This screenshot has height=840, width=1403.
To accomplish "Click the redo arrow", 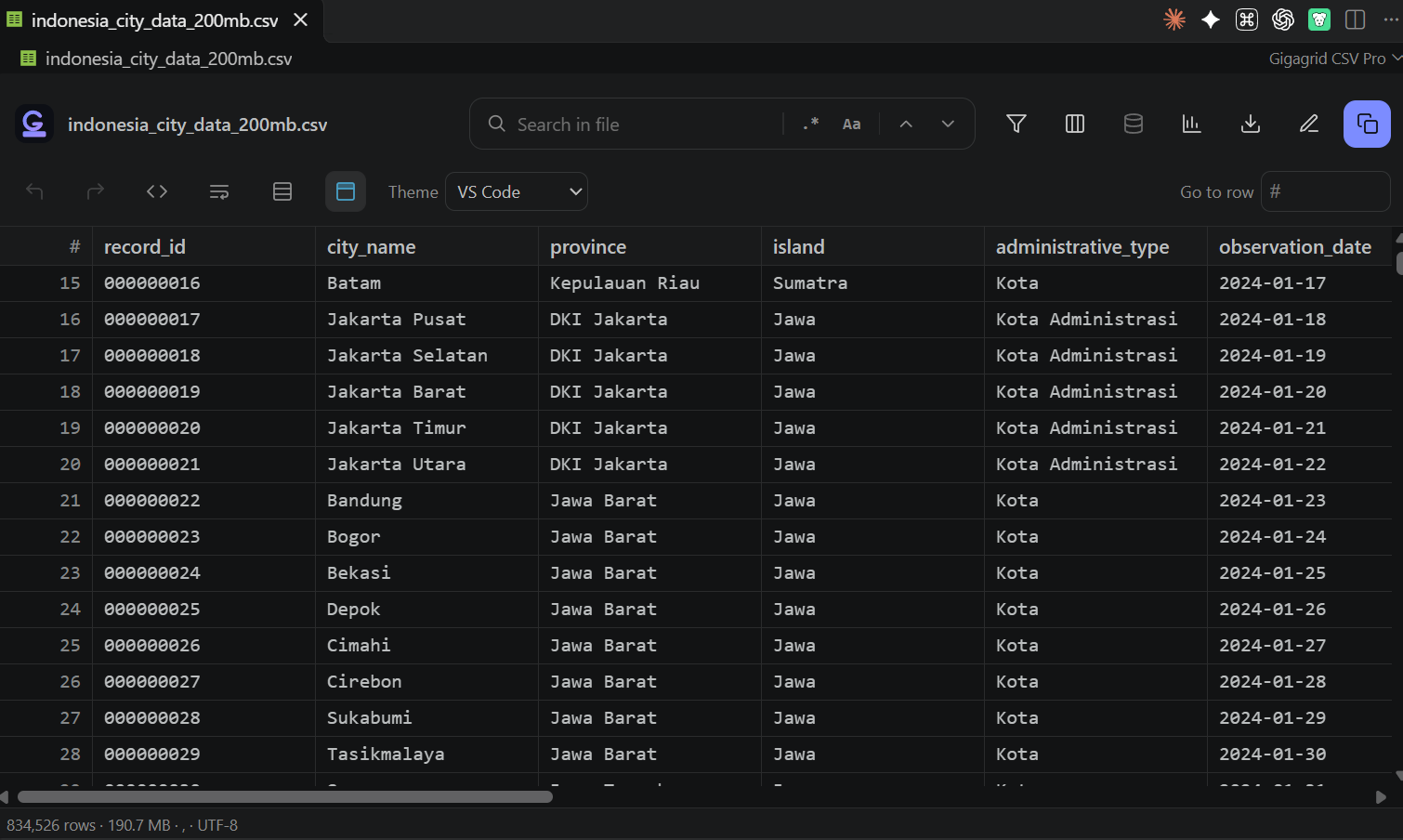I will pyautogui.click(x=95, y=191).
